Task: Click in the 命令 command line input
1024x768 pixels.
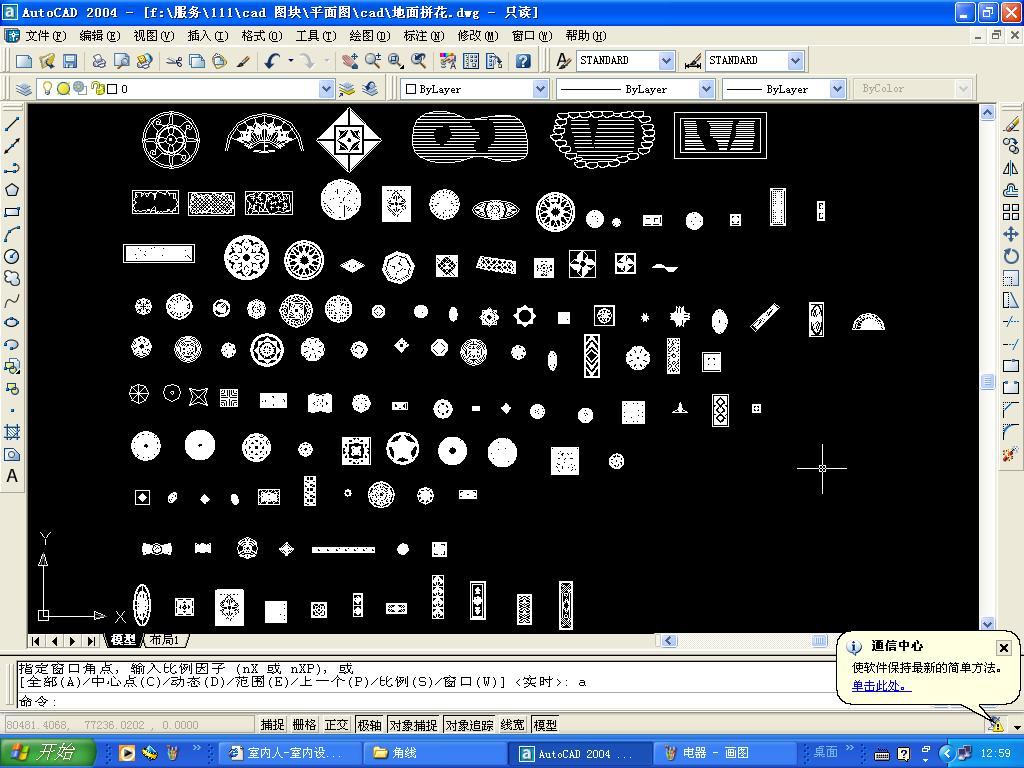Action: [x=400, y=701]
